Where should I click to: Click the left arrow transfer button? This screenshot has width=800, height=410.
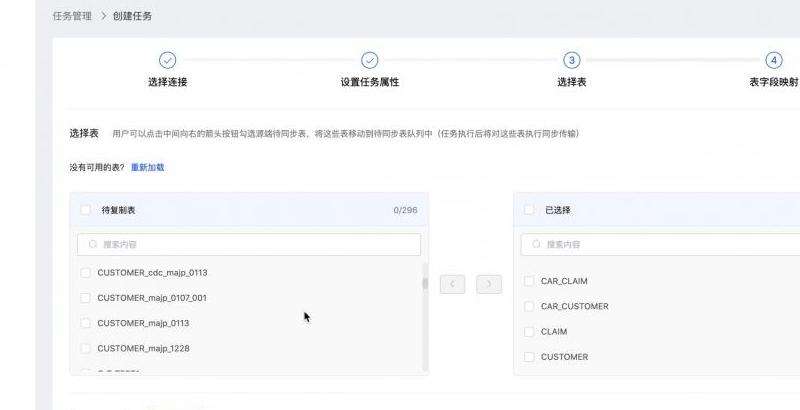point(452,284)
